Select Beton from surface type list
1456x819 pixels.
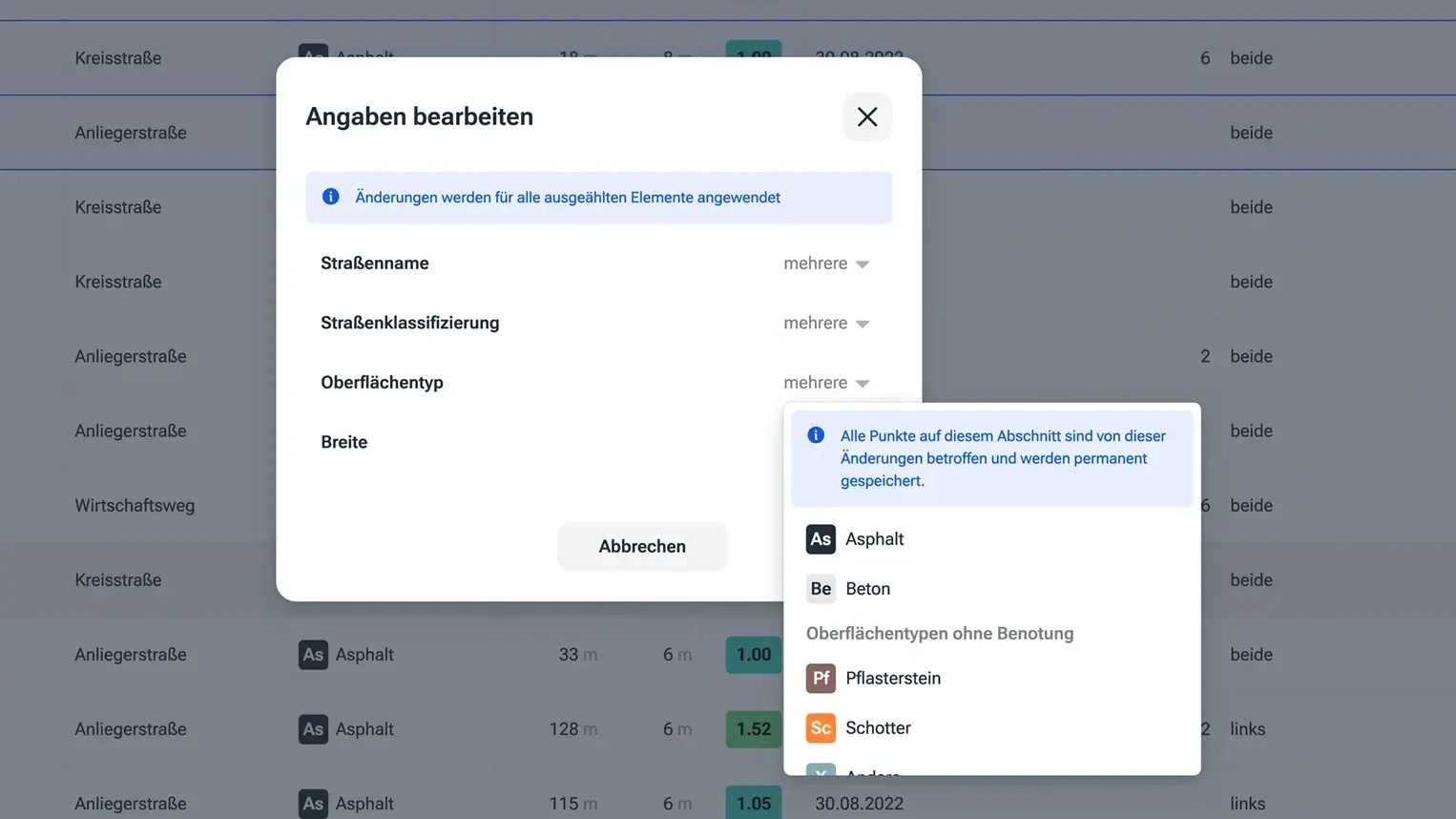992,589
